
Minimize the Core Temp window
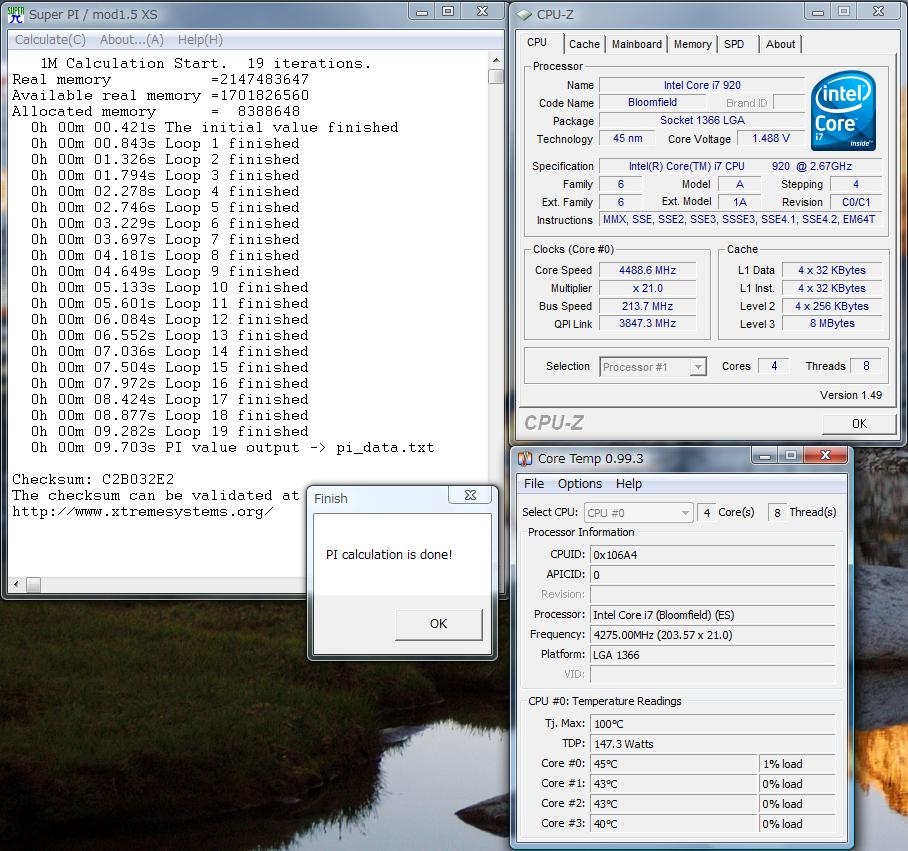click(x=763, y=457)
